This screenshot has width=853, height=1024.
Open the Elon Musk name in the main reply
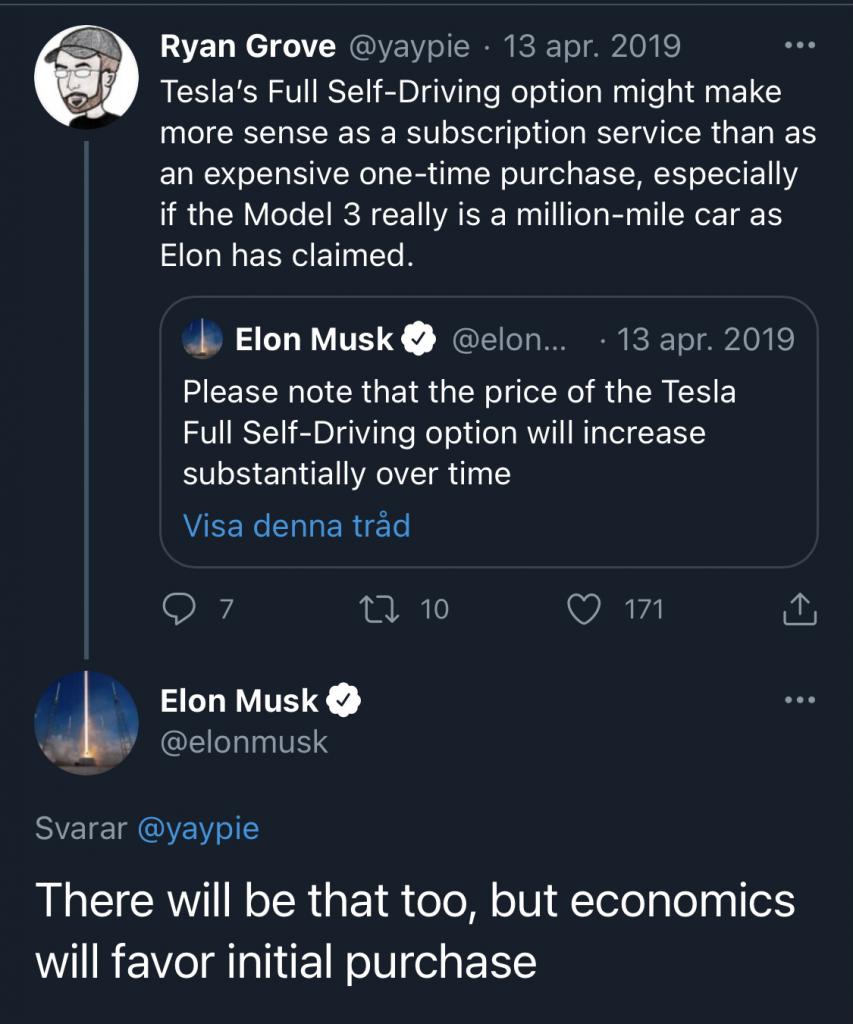pos(239,701)
